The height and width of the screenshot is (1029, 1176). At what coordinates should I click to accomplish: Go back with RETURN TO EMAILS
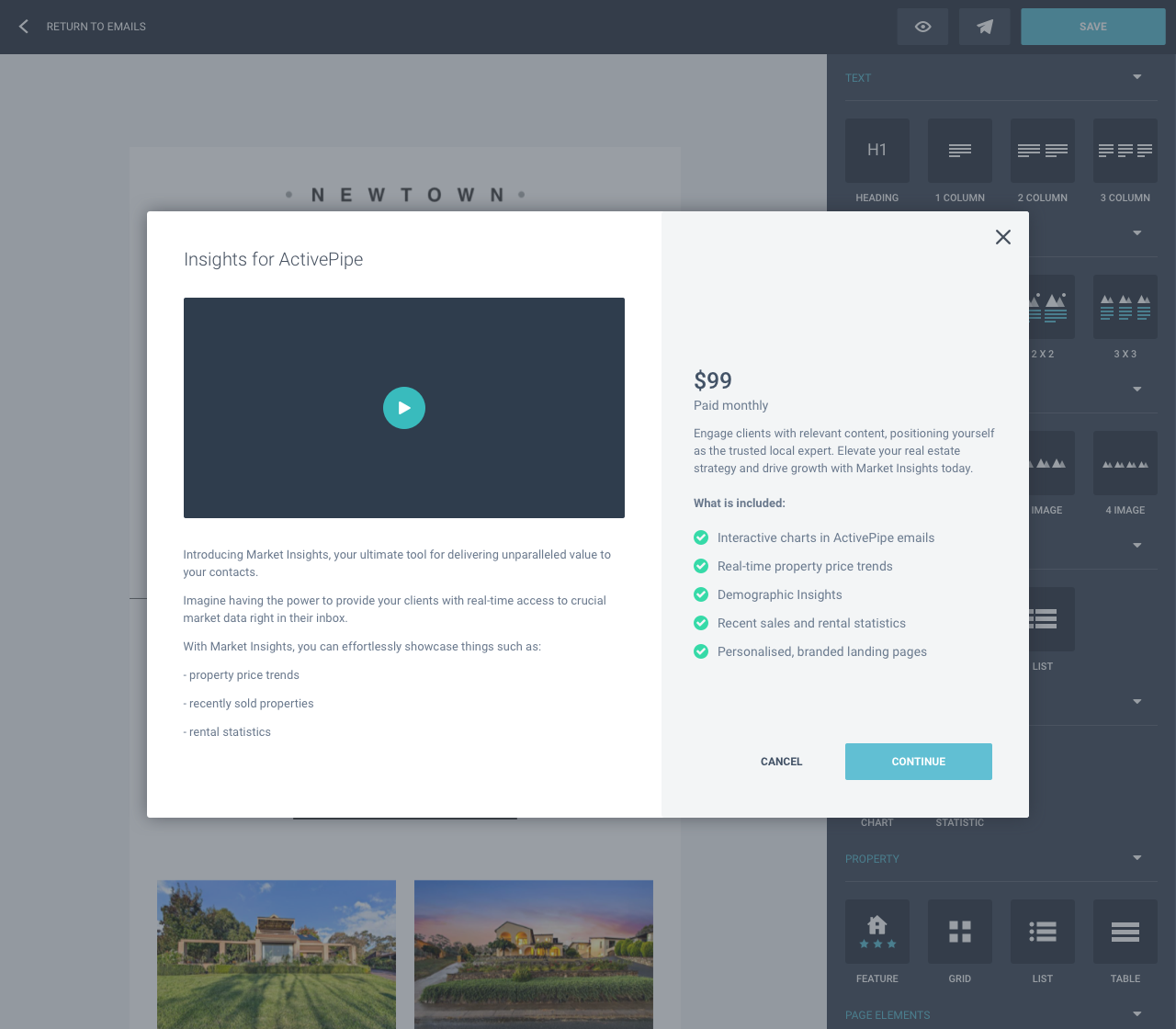(96, 27)
